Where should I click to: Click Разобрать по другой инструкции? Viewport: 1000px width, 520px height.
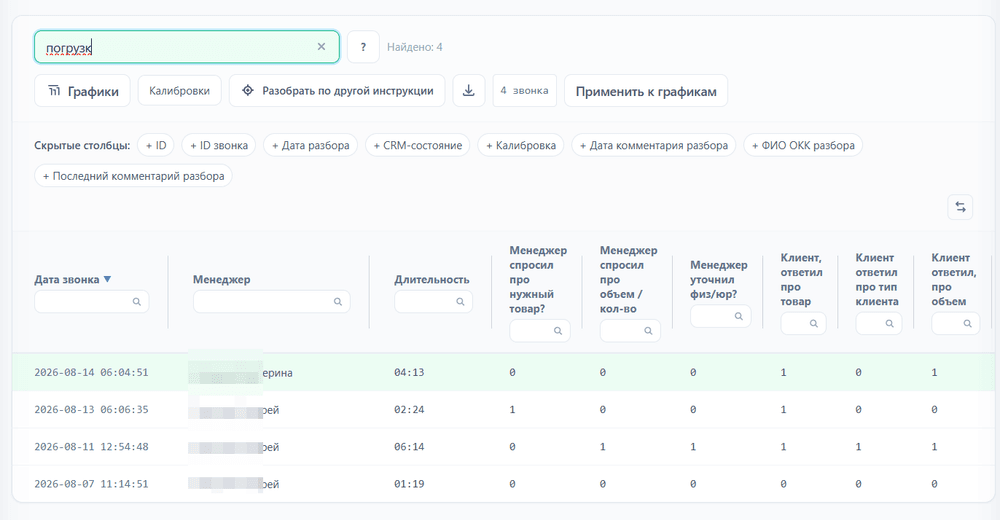(x=337, y=91)
